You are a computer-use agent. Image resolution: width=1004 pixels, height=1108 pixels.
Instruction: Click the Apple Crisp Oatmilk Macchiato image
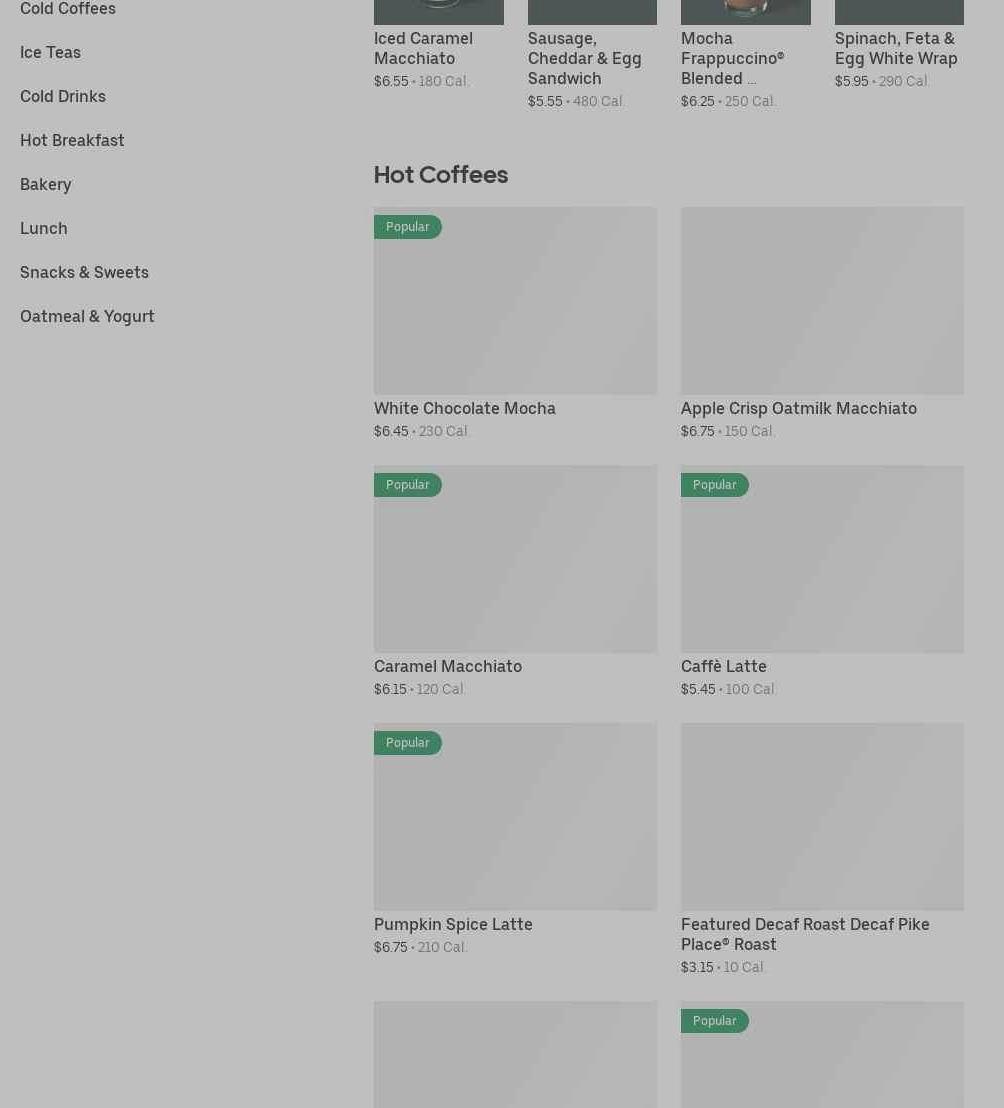[x=822, y=300]
